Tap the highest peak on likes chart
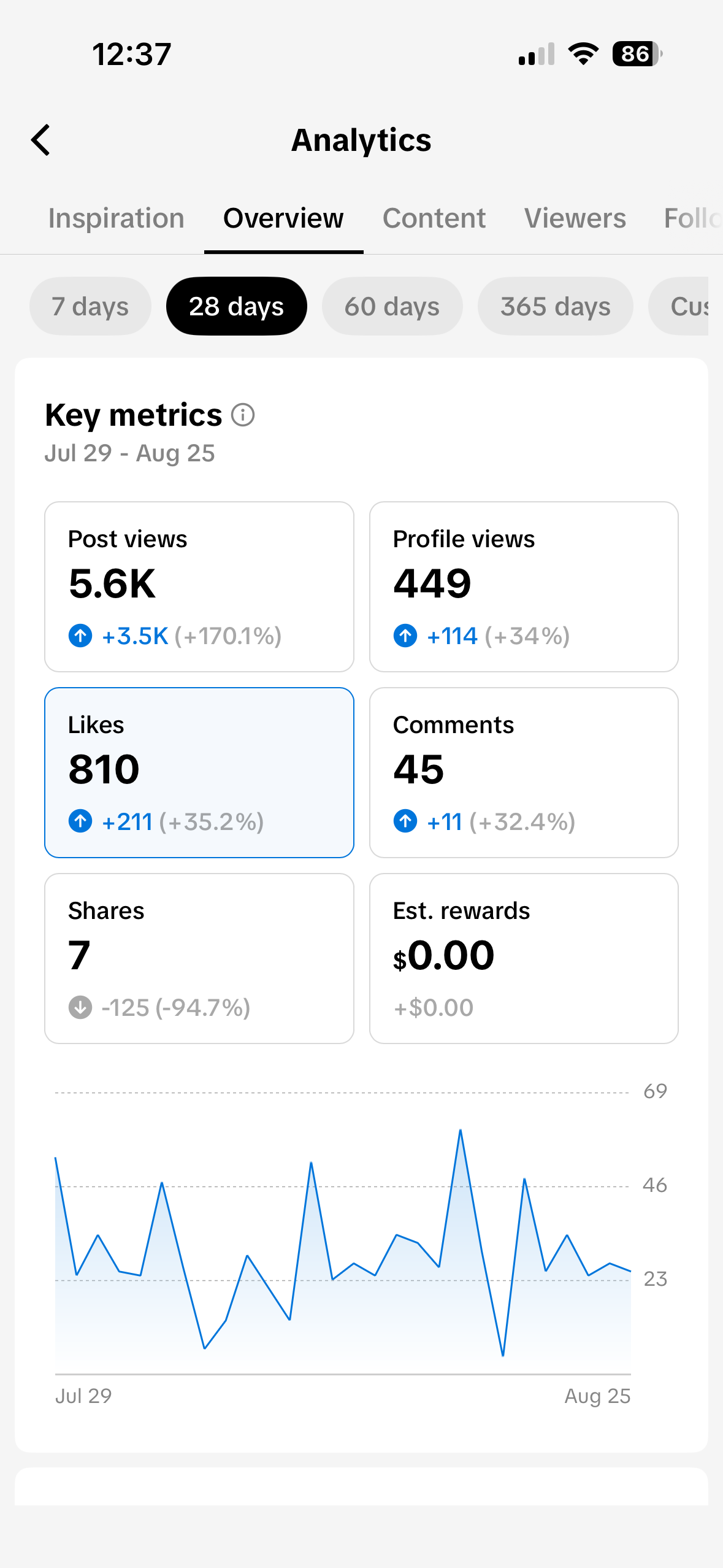The height and width of the screenshot is (1568, 723). click(x=461, y=1130)
